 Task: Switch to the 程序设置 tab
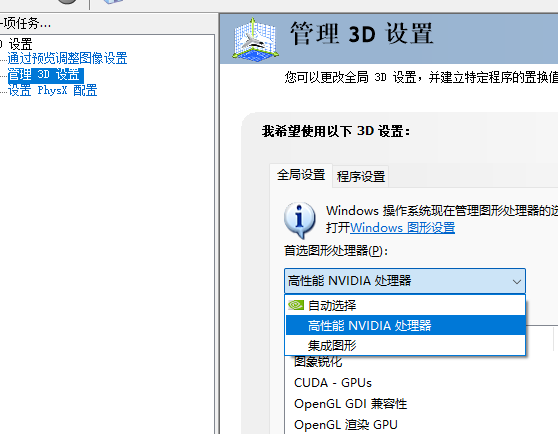coord(360,176)
